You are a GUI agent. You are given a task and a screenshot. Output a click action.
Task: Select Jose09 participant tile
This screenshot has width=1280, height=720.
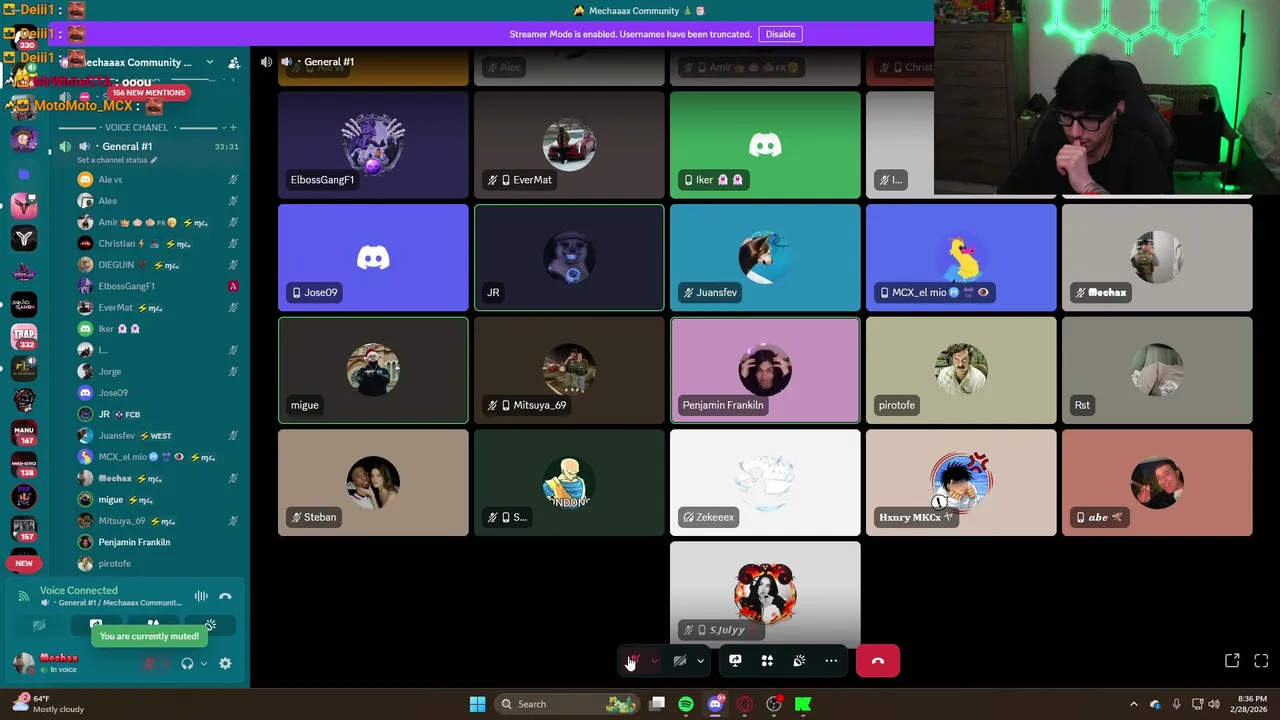point(373,258)
